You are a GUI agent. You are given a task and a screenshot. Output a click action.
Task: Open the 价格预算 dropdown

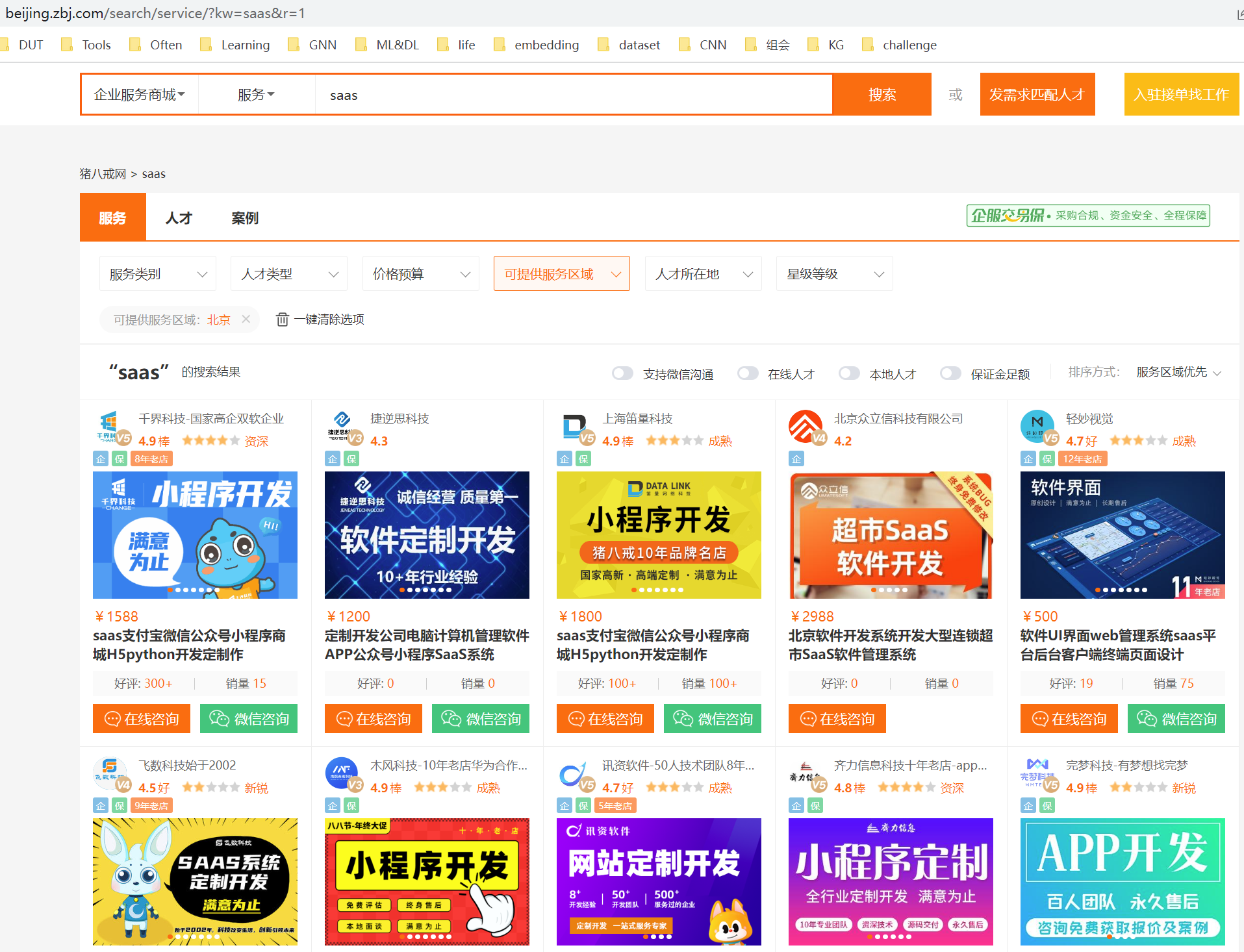pyautogui.click(x=420, y=273)
